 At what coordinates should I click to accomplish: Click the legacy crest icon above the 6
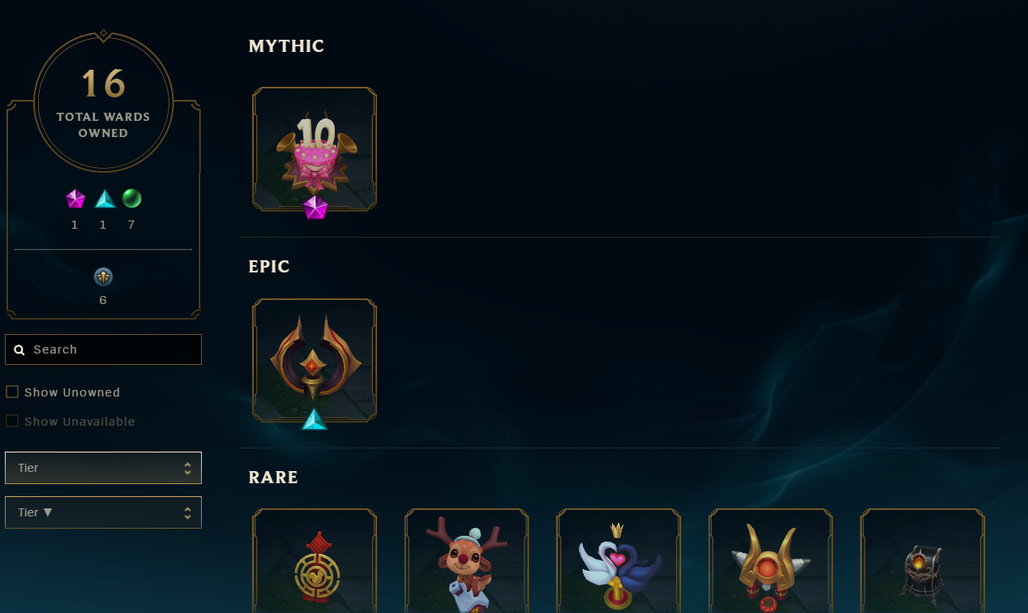coord(103,277)
